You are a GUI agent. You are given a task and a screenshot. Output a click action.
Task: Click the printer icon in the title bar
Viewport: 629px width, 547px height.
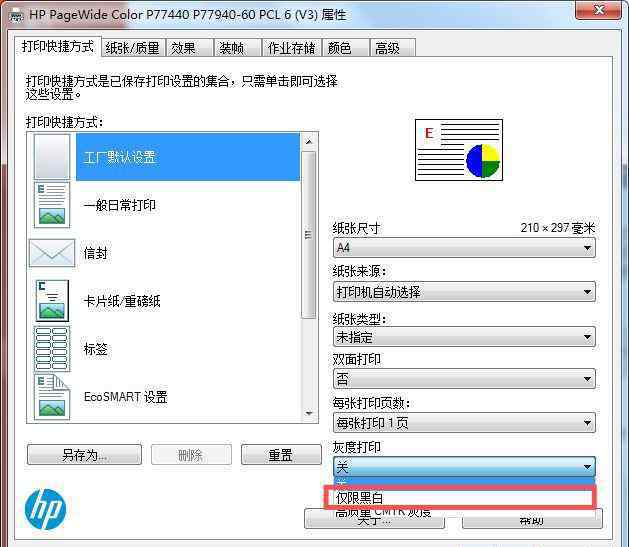[x=16, y=16]
